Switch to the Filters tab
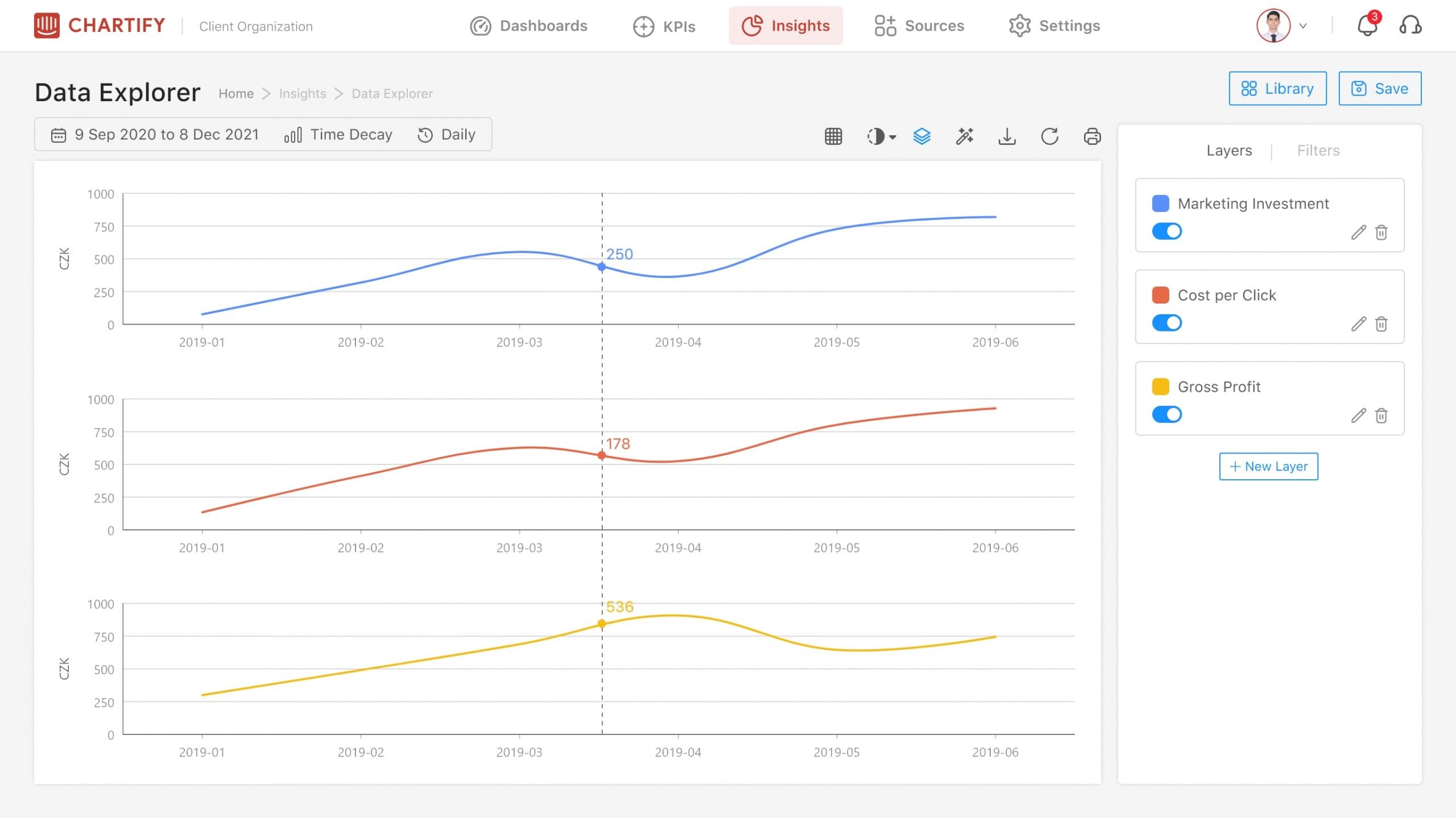The image size is (1456, 818). [1318, 150]
